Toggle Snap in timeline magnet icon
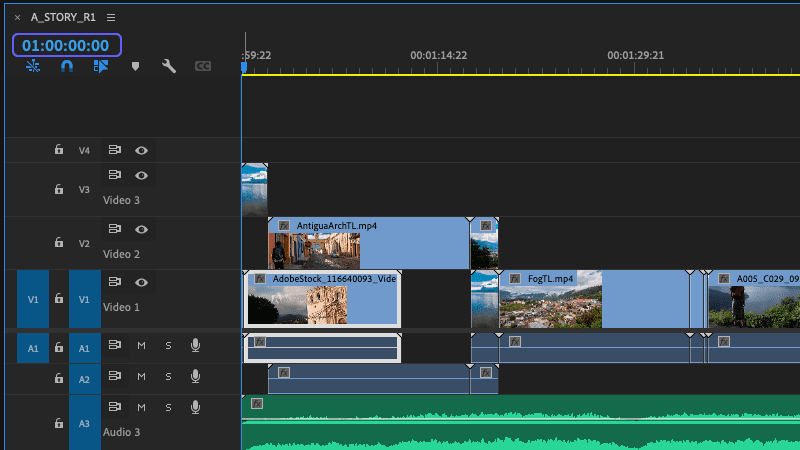This screenshot has width=800, height=450. pyautogui.click(x=67, y=66)
